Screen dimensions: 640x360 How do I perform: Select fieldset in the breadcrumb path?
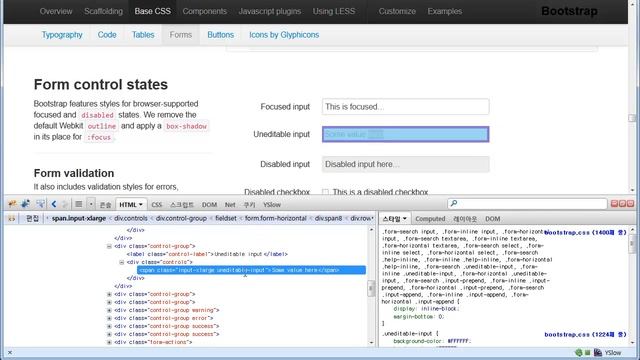point(226,218)
